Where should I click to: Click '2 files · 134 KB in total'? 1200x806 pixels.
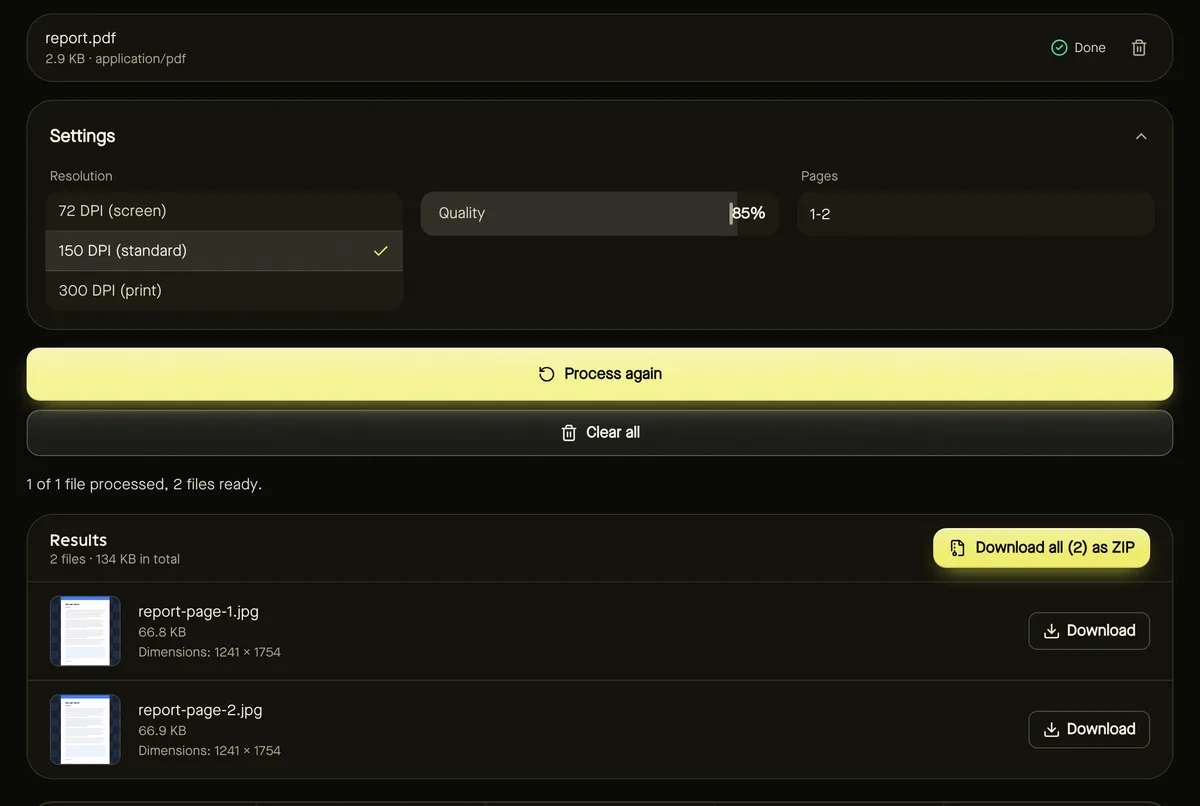click(x=115, y=559)
